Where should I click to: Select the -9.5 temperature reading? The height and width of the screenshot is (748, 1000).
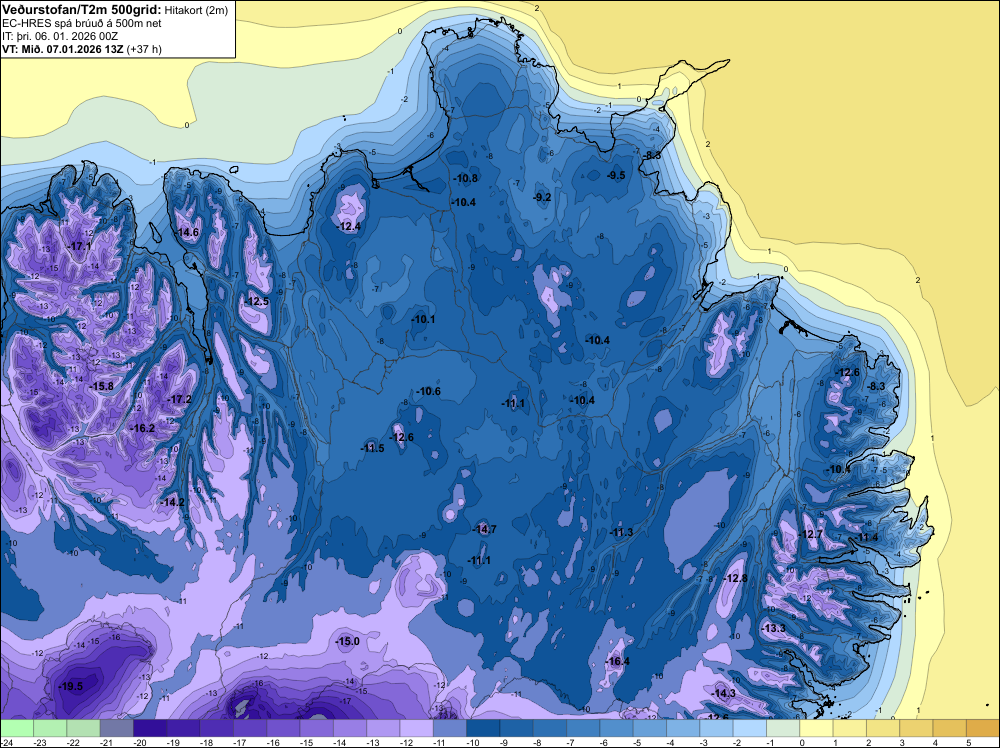[615, 175]
